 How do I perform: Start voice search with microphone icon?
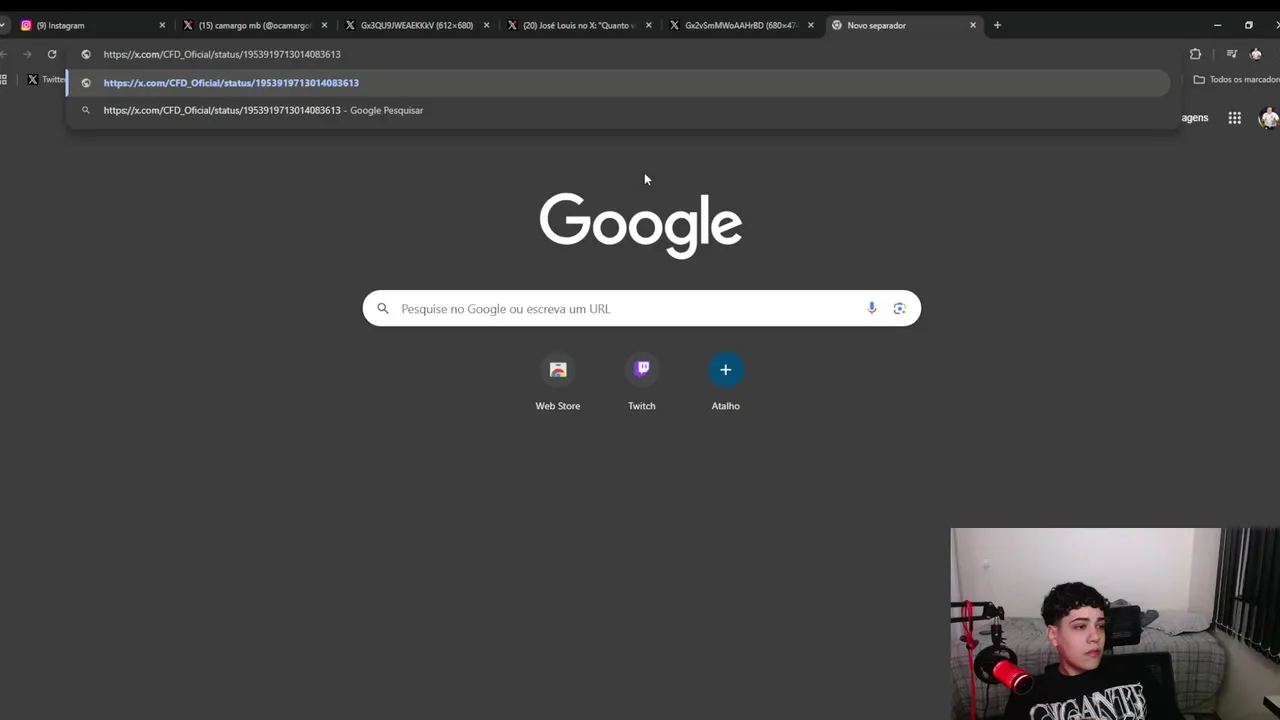(x=872, y=308)
